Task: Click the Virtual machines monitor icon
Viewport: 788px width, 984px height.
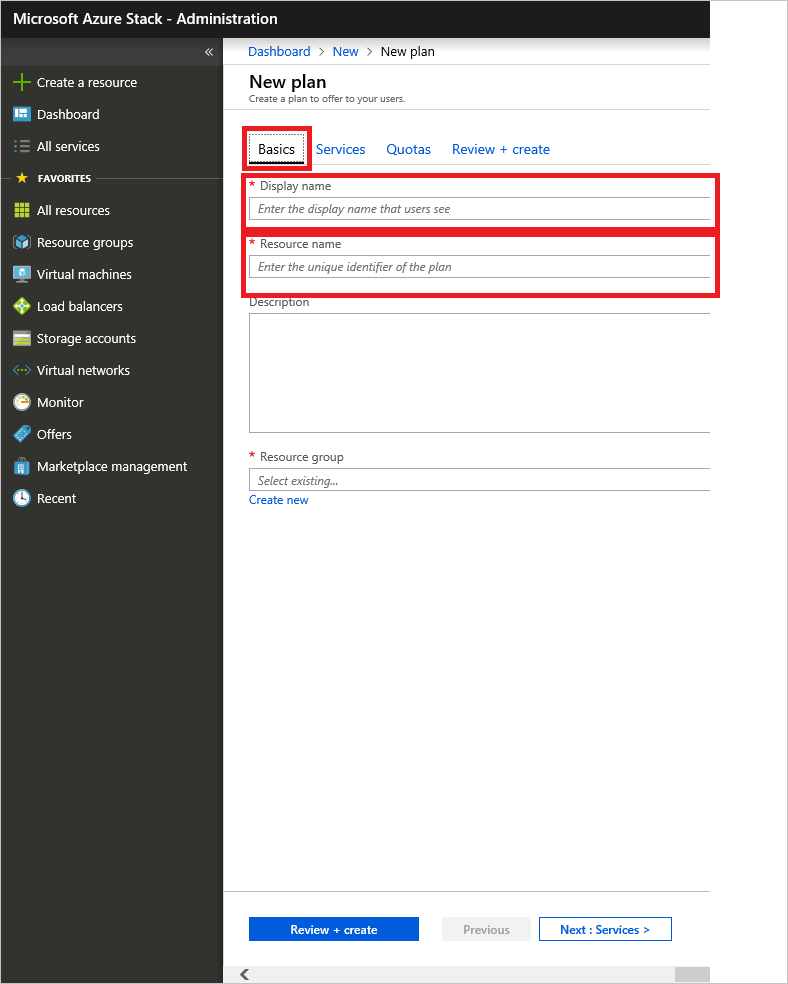Action: pos(22,274)
